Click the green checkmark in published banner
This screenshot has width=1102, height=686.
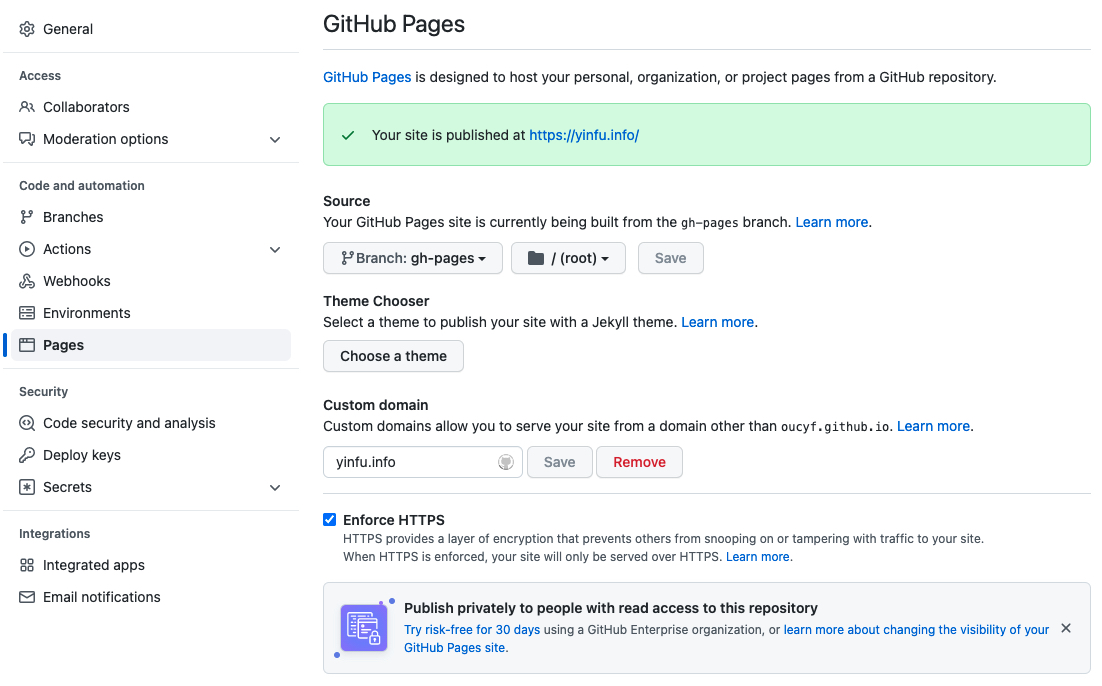coord(348,136)
